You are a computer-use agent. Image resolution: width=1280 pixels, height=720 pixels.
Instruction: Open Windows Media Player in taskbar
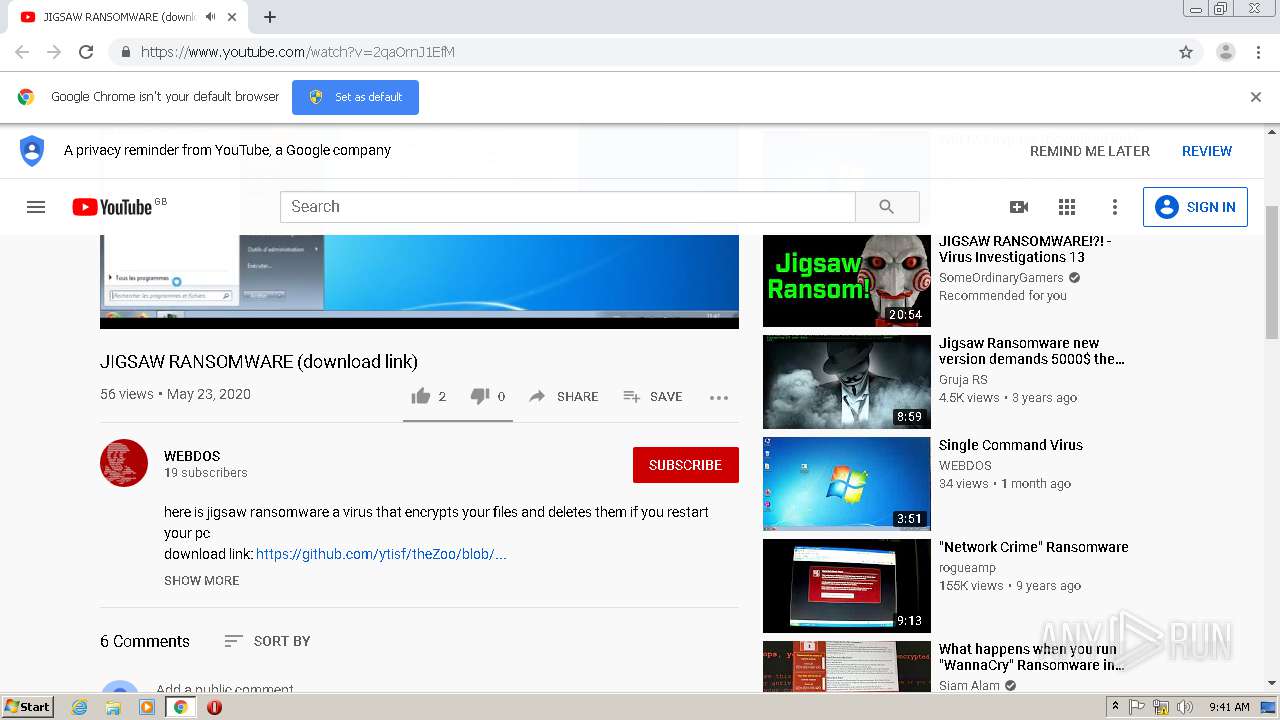click(147, 707)
